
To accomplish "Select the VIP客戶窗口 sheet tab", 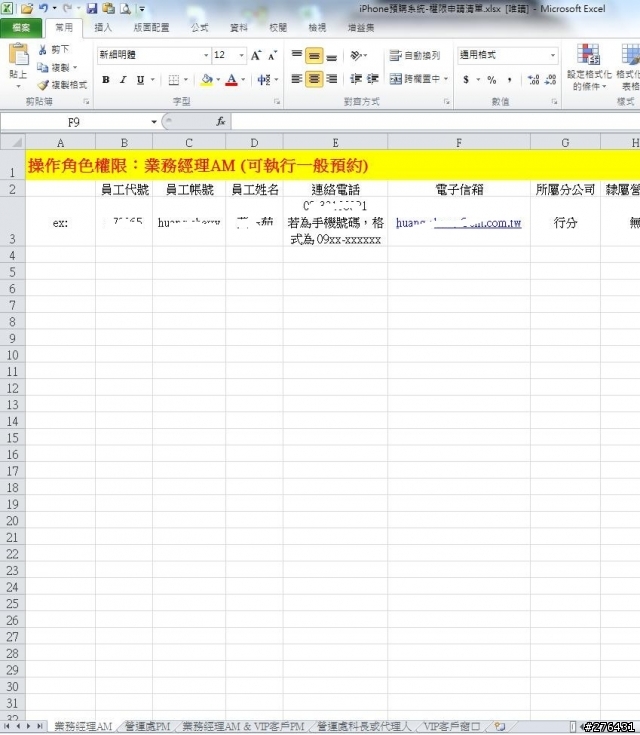I will click(x=452, y=726).
